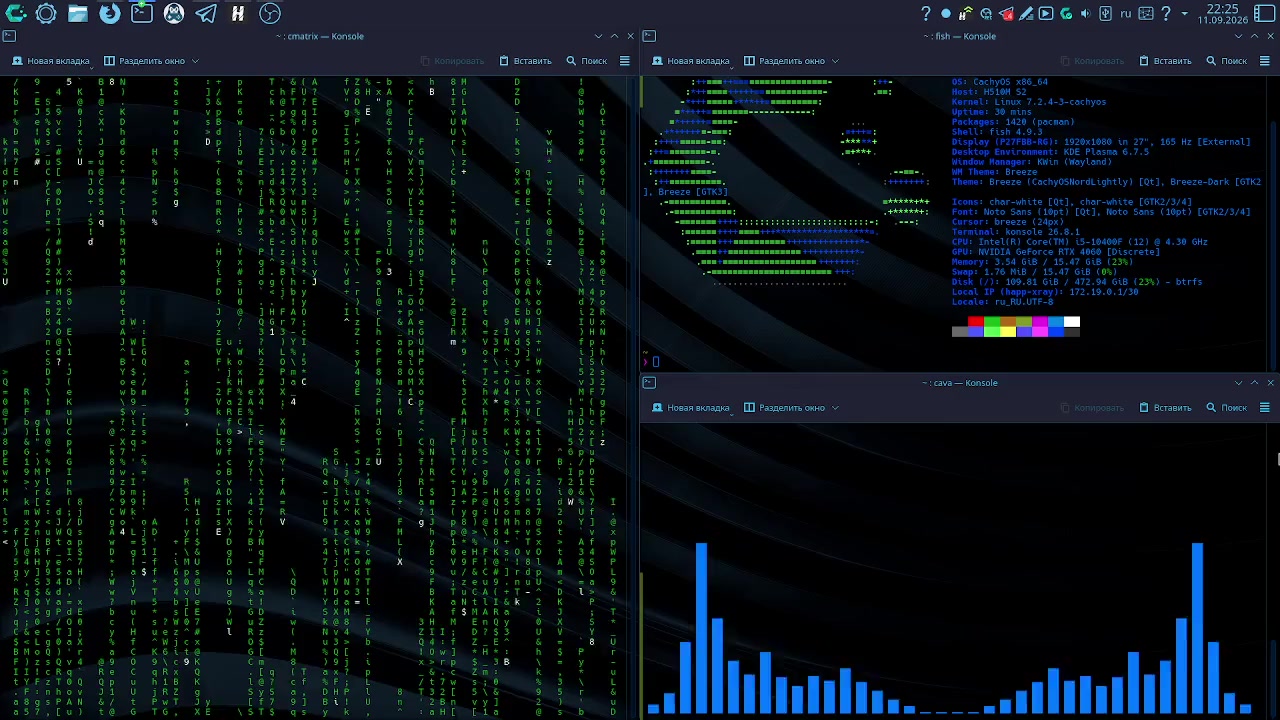Expand Split View dropdown in cava Konsole
Image resolution: width=1280 pixels, height=720 pixels.
coord(791,408)
